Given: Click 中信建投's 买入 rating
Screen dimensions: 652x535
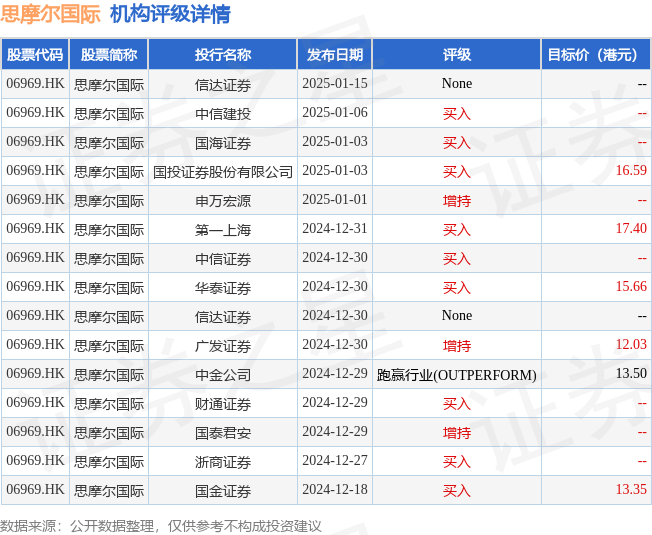Looking at the screenshot, I should [x=457, y=114].
